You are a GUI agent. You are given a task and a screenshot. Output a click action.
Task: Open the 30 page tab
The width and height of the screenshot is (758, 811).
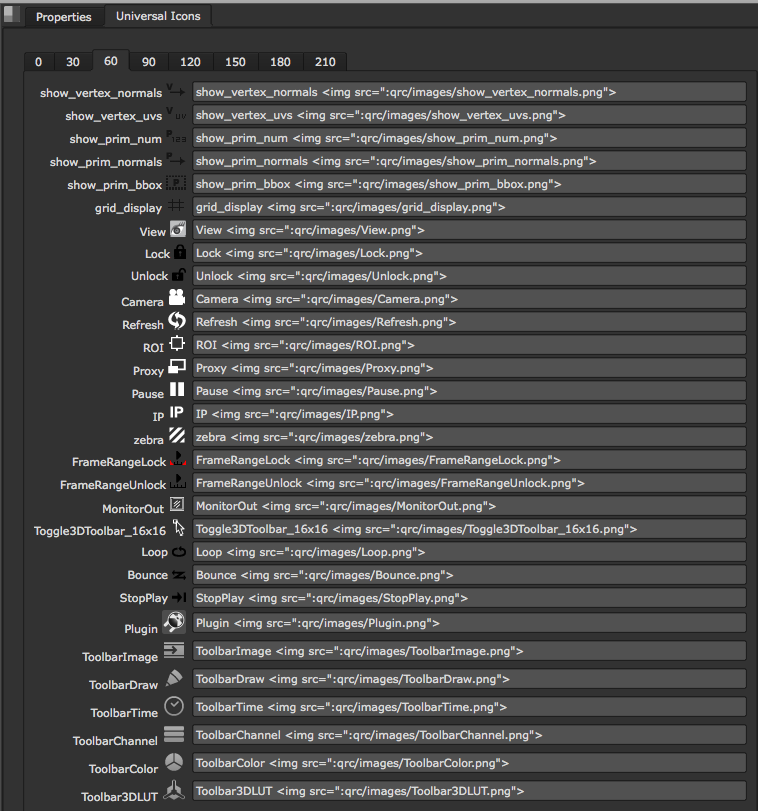[x=73, y=62]
